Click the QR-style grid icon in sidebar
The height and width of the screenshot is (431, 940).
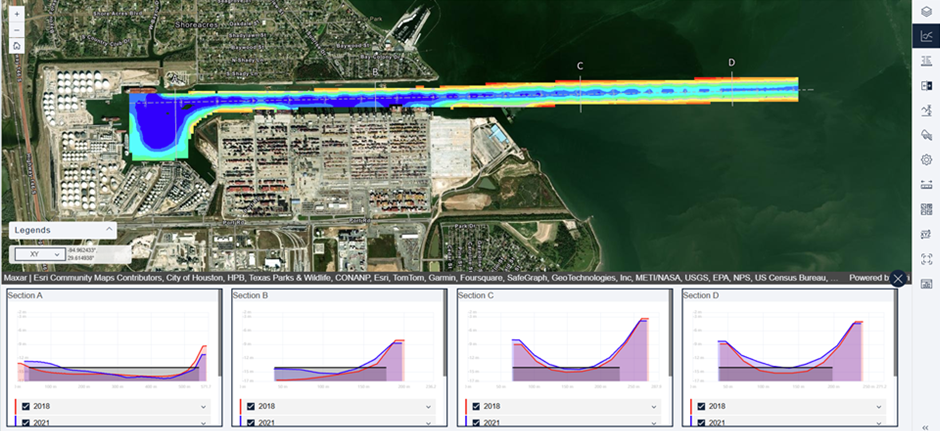926,209
